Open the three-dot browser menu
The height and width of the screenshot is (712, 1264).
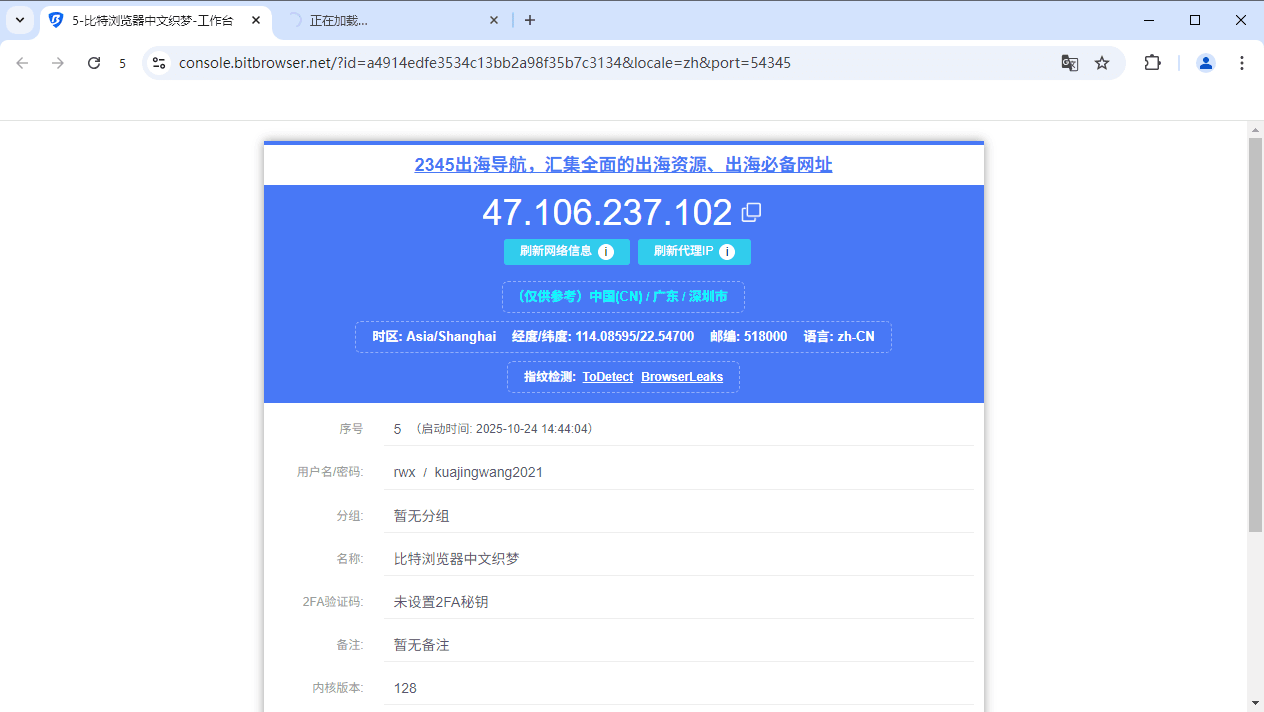[1243, 62]
